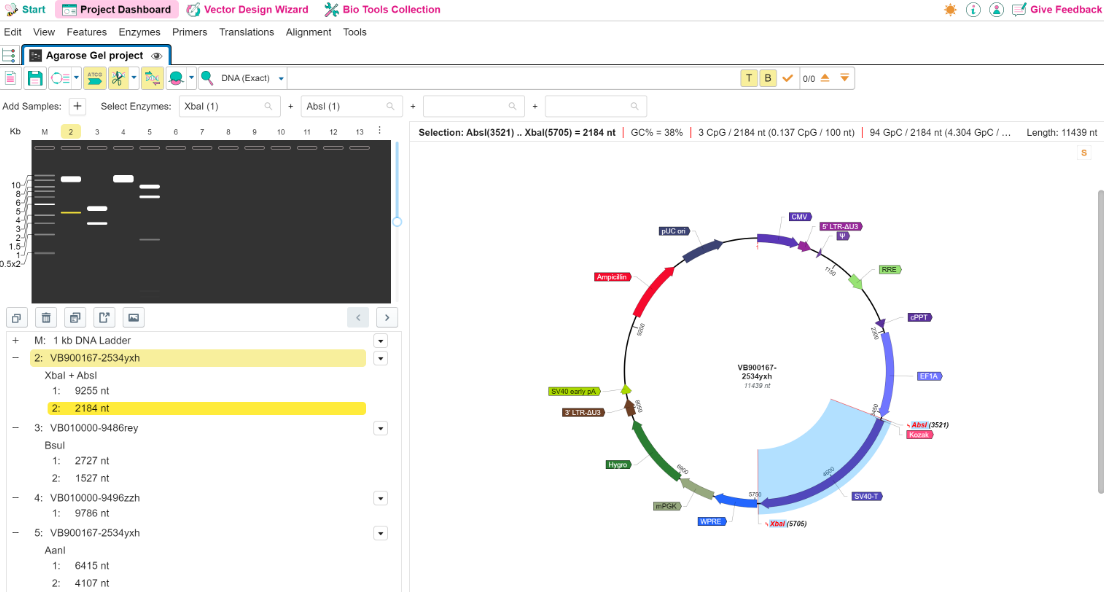Go to next search match arrow
The height and width of the screenshot is (600, 1104).
pos(844,78)
